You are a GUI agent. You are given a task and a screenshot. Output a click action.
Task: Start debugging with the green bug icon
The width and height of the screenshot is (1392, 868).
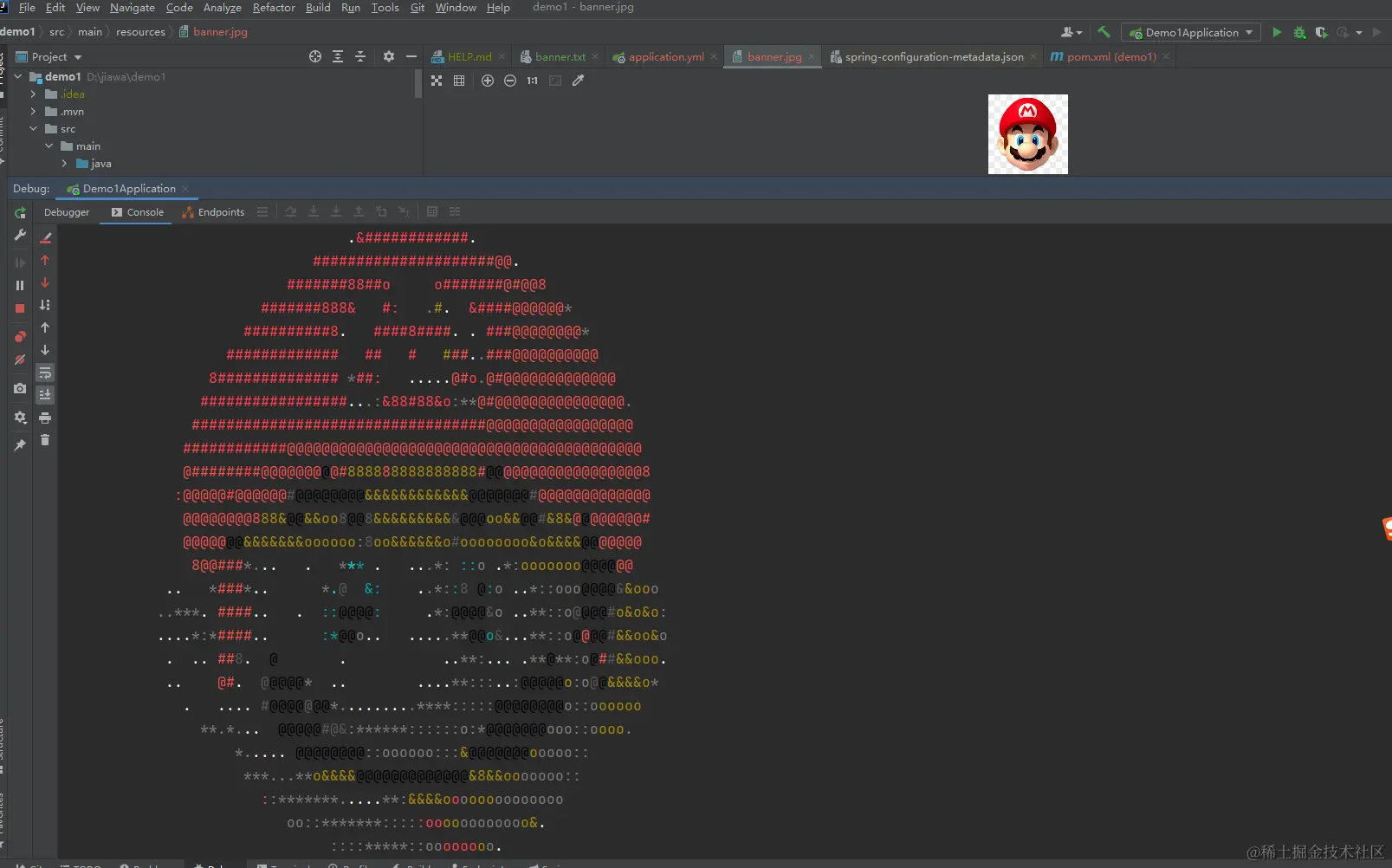(1299, 32)
